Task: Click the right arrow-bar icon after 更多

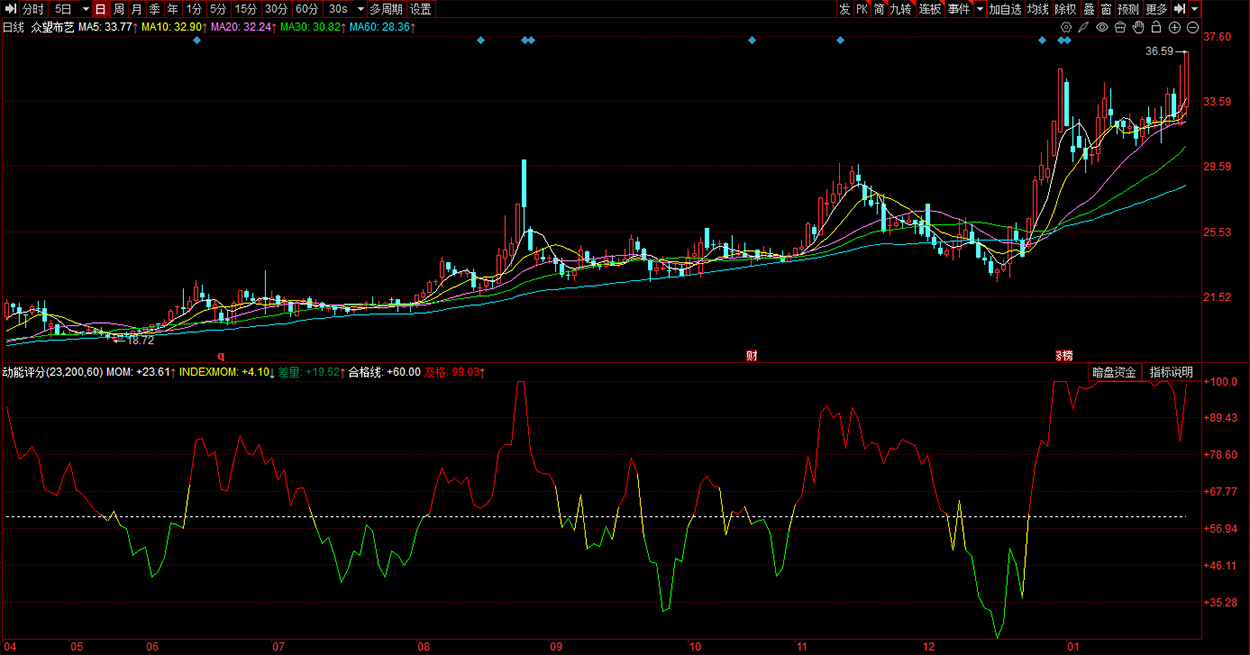Action: coord(1180,9)
